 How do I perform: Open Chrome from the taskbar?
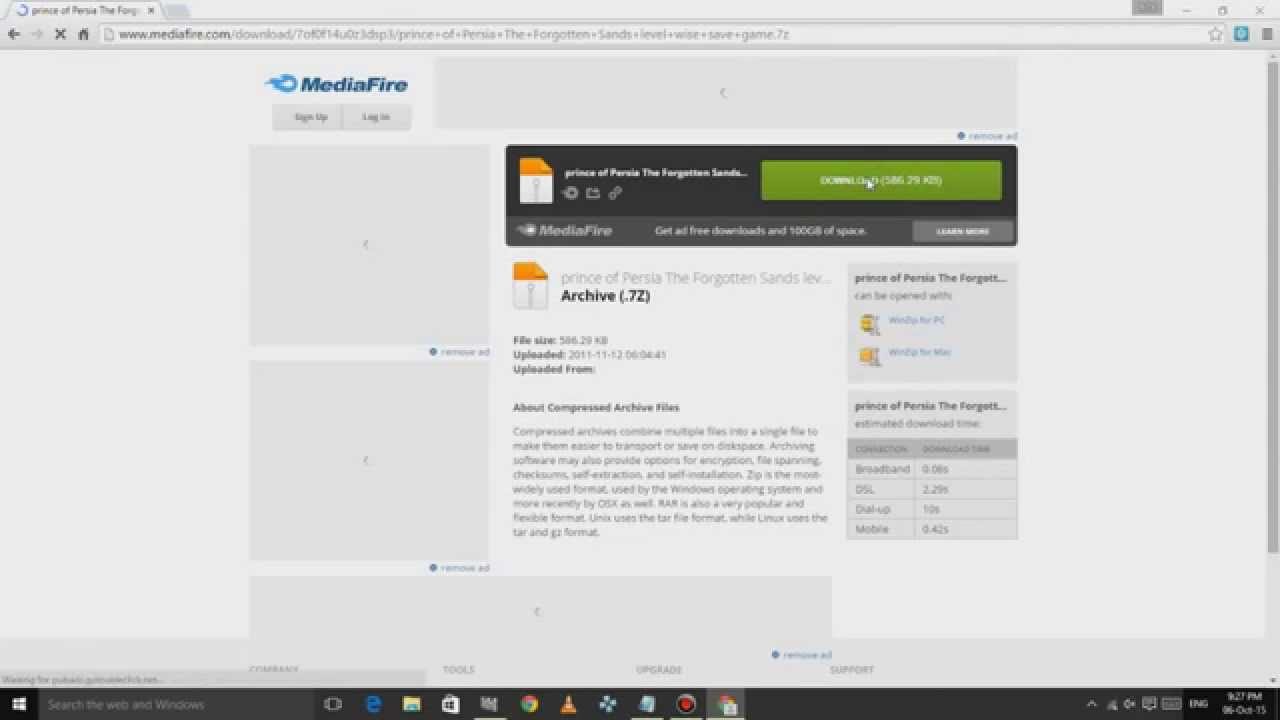coord(529,704)
